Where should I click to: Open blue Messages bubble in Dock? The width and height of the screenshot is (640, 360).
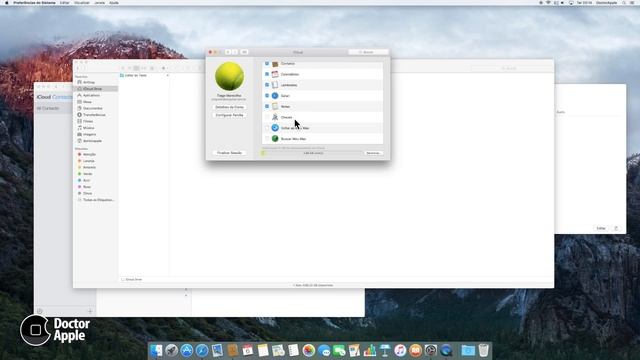pyautogui.click(x=324, y=350)
